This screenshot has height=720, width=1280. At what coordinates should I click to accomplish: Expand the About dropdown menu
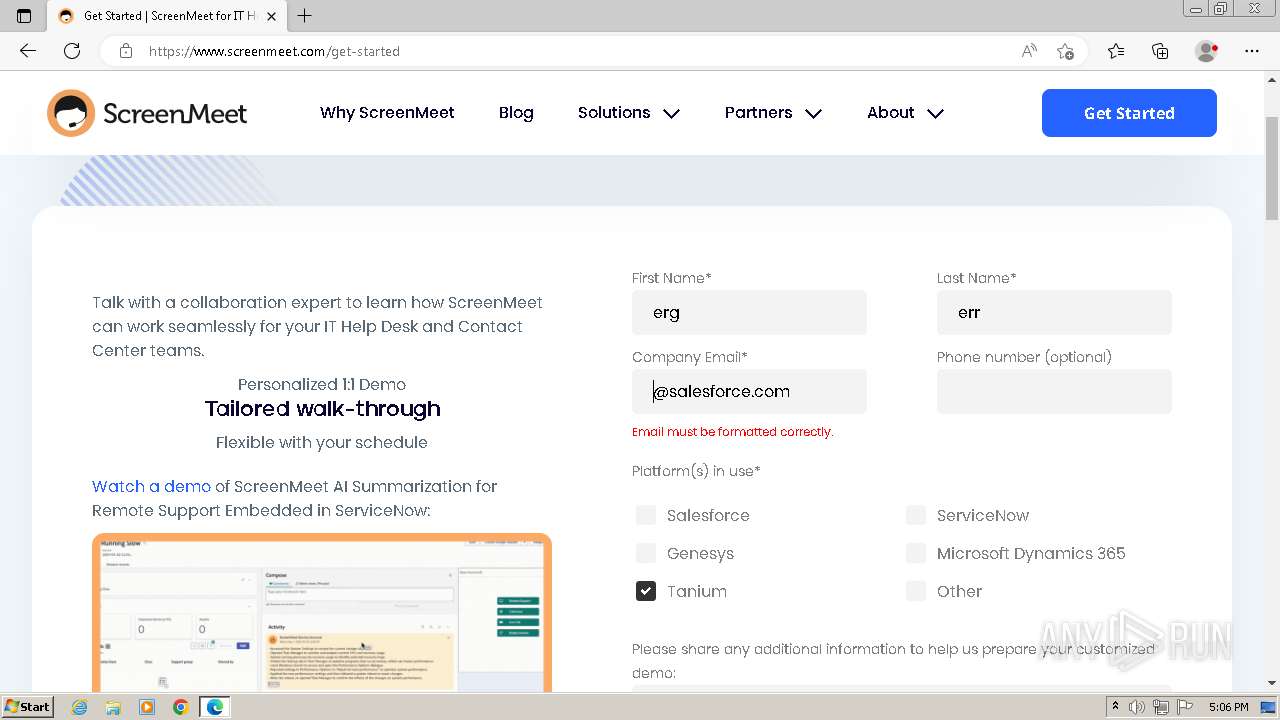(x=905, y=113)
